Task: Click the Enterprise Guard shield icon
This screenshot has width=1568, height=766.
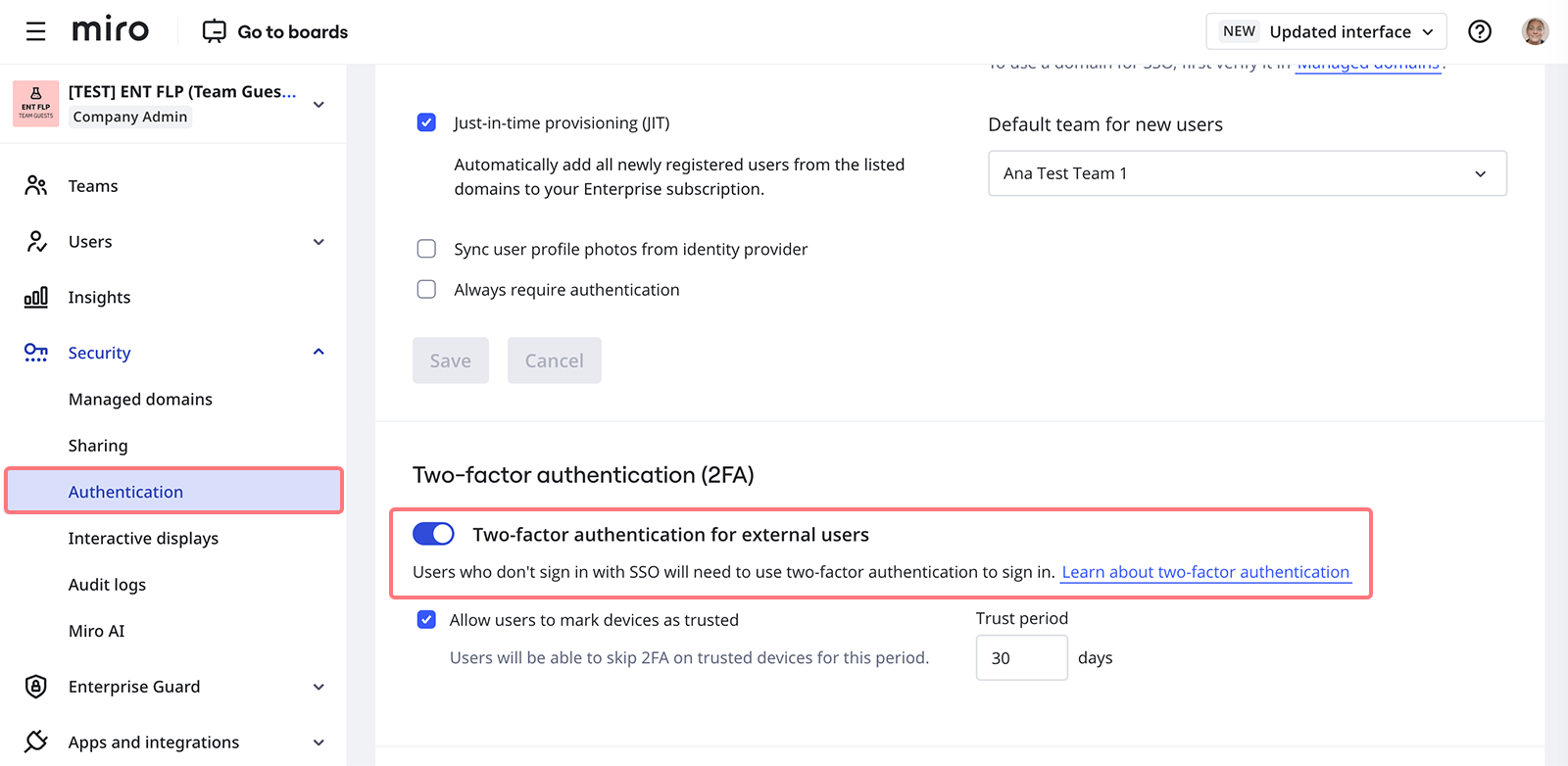Action: pos(36,687)
